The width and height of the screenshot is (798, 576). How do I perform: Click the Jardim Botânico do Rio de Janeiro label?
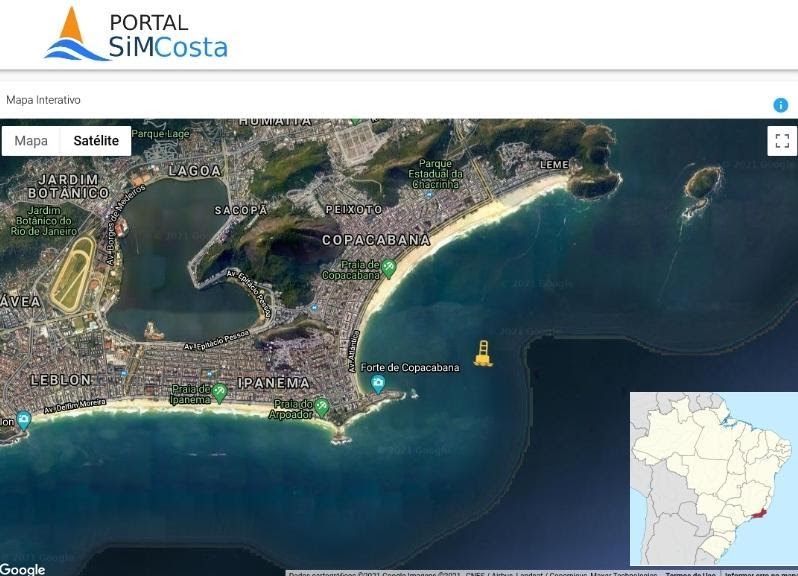pos(44,220)
